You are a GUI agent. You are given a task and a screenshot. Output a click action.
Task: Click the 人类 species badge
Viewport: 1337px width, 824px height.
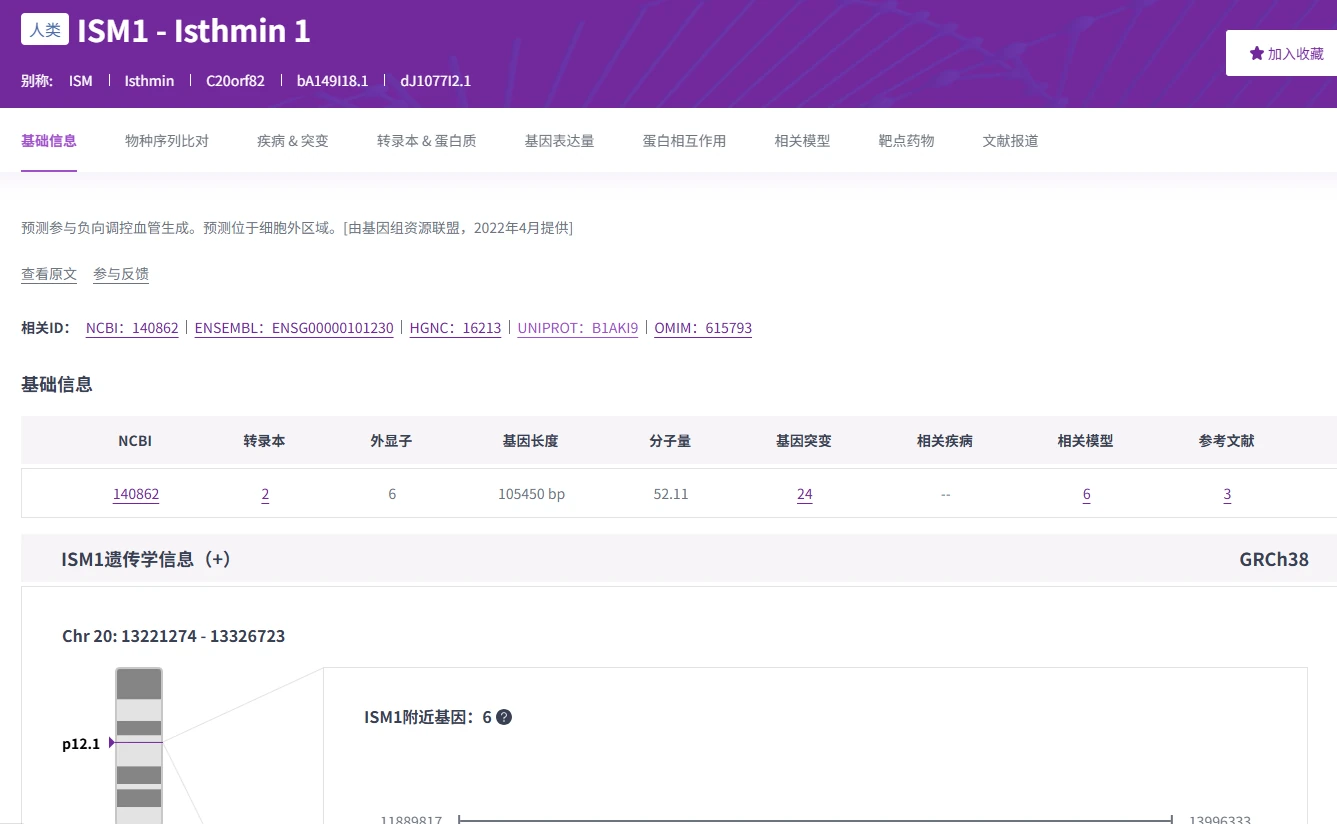pos(44,29)
